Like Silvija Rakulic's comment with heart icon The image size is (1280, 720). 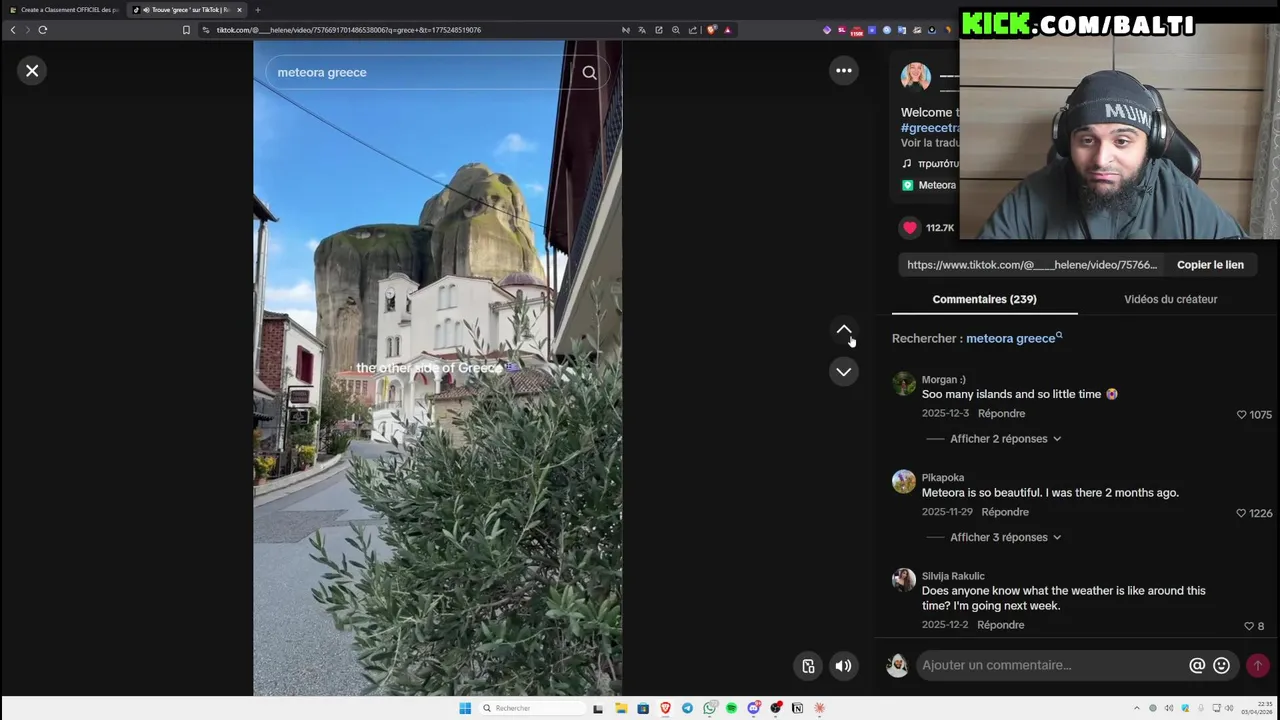[1249, 626]
